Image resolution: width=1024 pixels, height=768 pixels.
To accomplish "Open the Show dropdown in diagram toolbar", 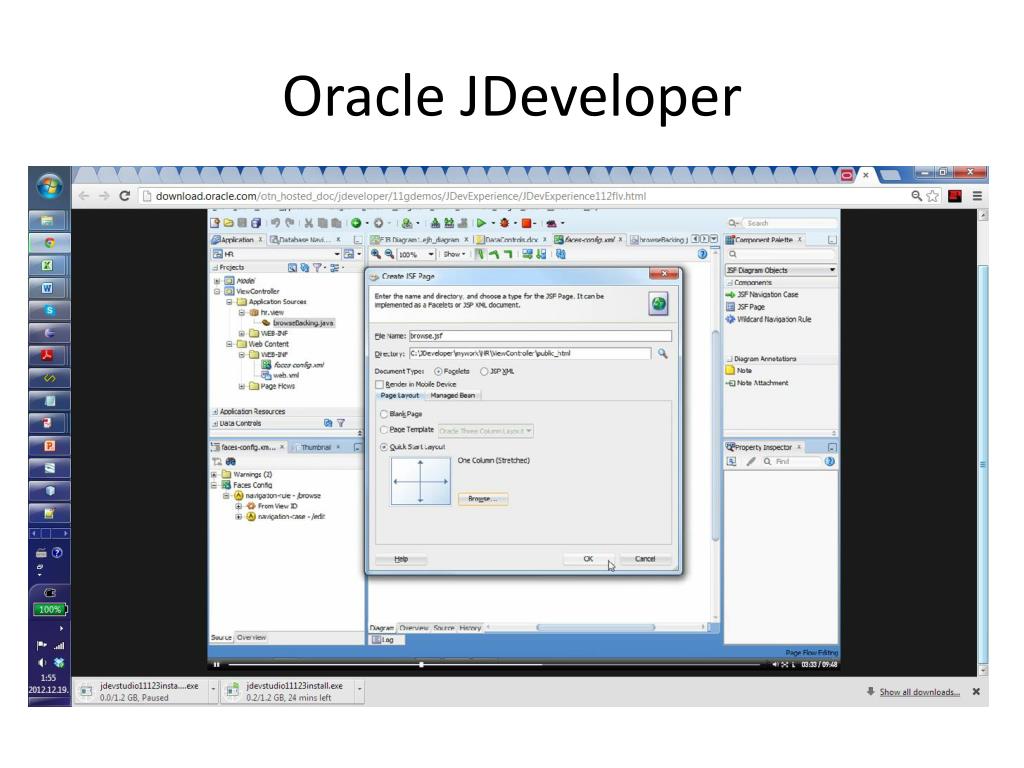I will point(454,254).
